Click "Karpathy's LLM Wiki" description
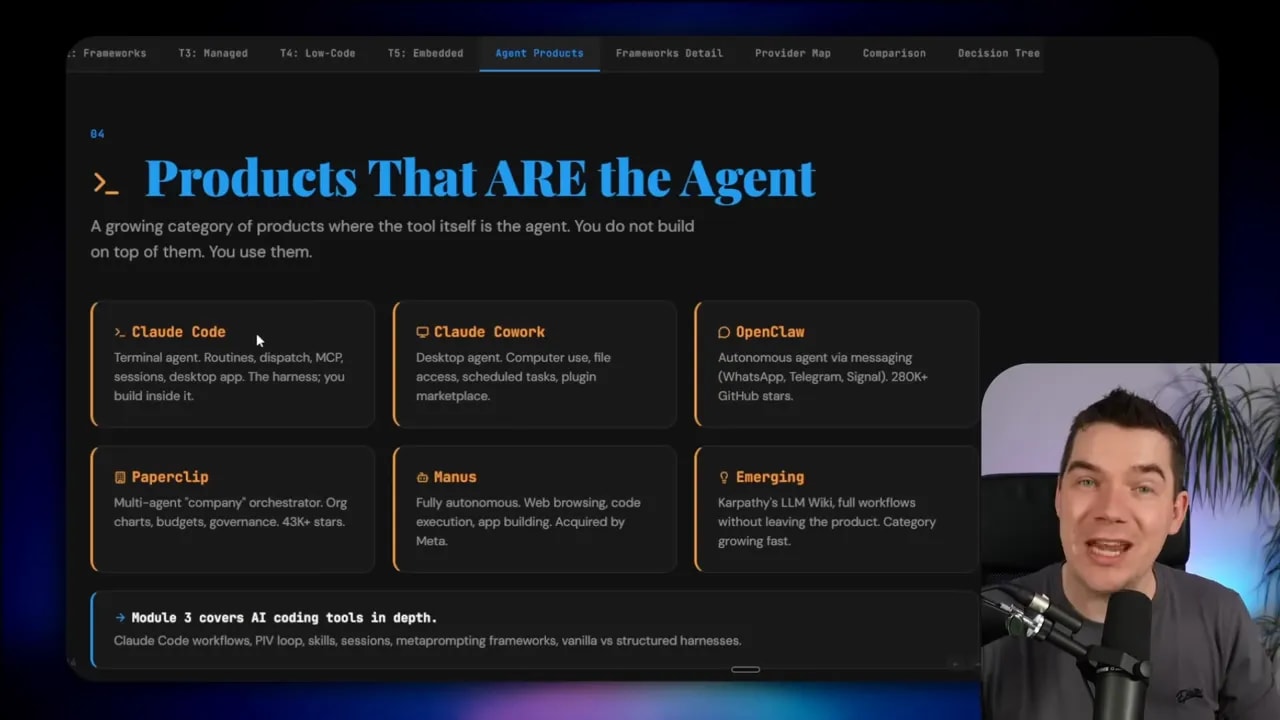The width and height of the screenshot is (1280, 720). click(x=827, y=521)
